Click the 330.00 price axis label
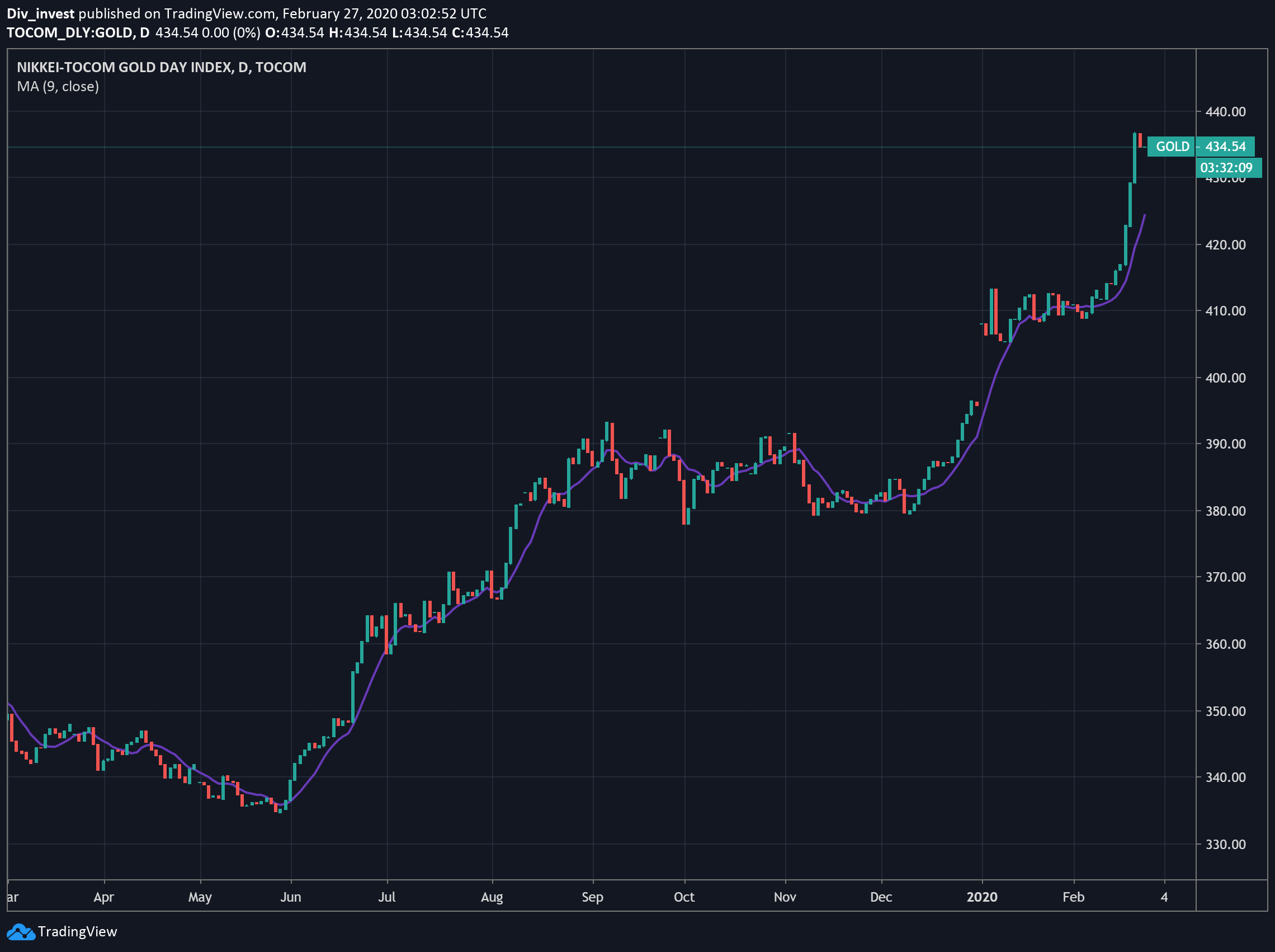The image size is (1275, 952). tap(1225, 844)
